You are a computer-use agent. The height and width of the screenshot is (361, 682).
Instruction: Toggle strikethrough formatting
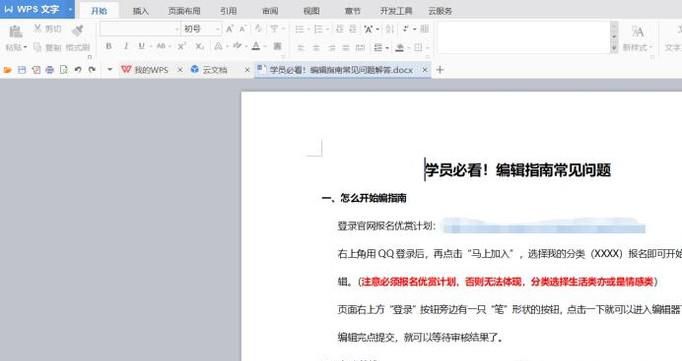coord(161,46)
